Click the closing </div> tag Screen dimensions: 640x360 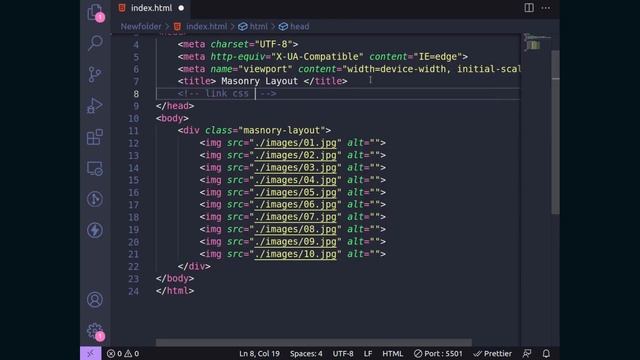[194, 266]
